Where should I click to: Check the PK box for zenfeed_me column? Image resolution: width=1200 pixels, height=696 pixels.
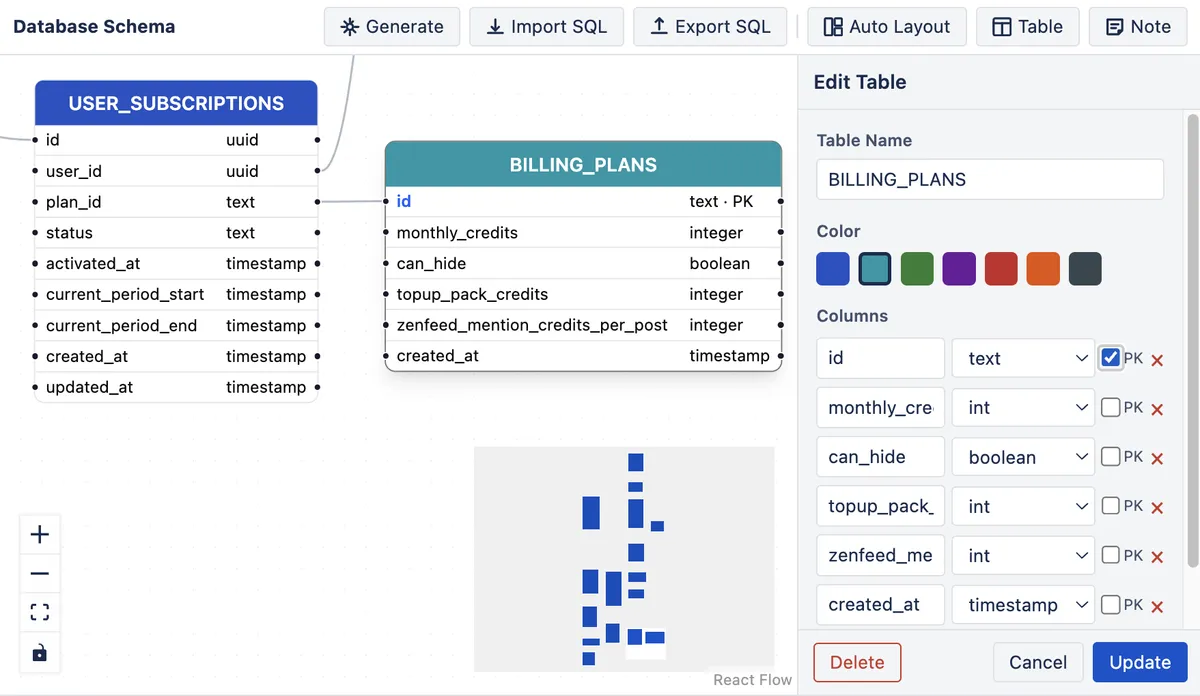1110,554
